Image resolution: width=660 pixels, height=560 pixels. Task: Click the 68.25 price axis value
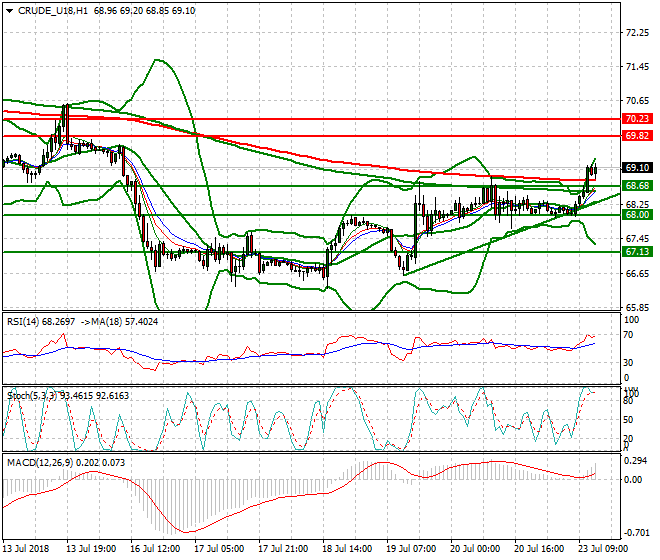point(637,205)
